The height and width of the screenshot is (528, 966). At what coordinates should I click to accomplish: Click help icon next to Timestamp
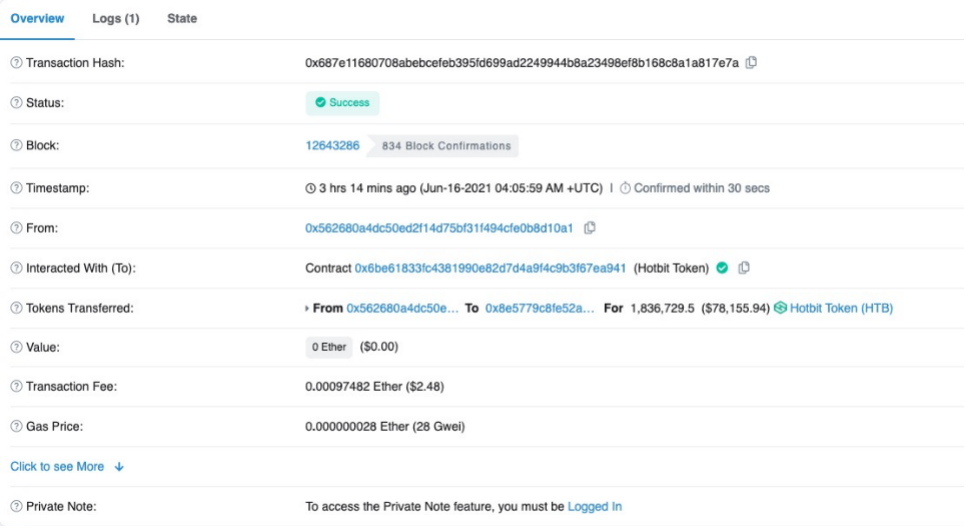[x=16, y=188]
